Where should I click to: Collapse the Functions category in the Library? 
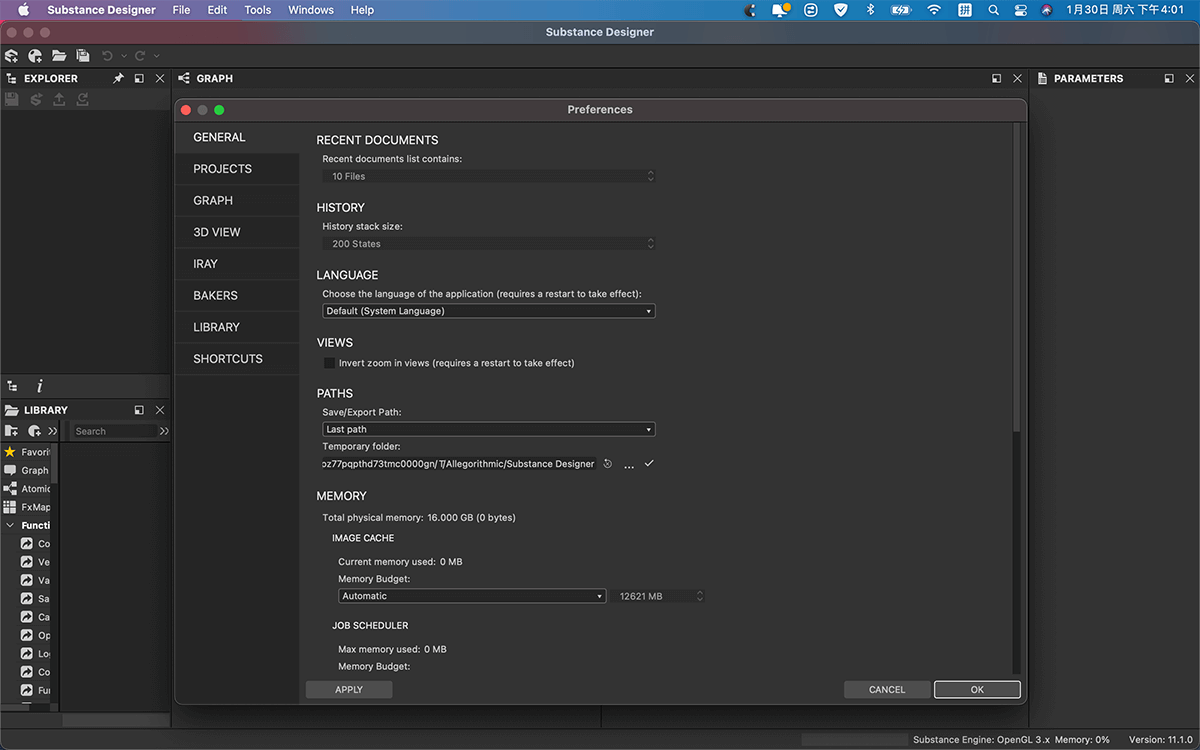(10, 525)
